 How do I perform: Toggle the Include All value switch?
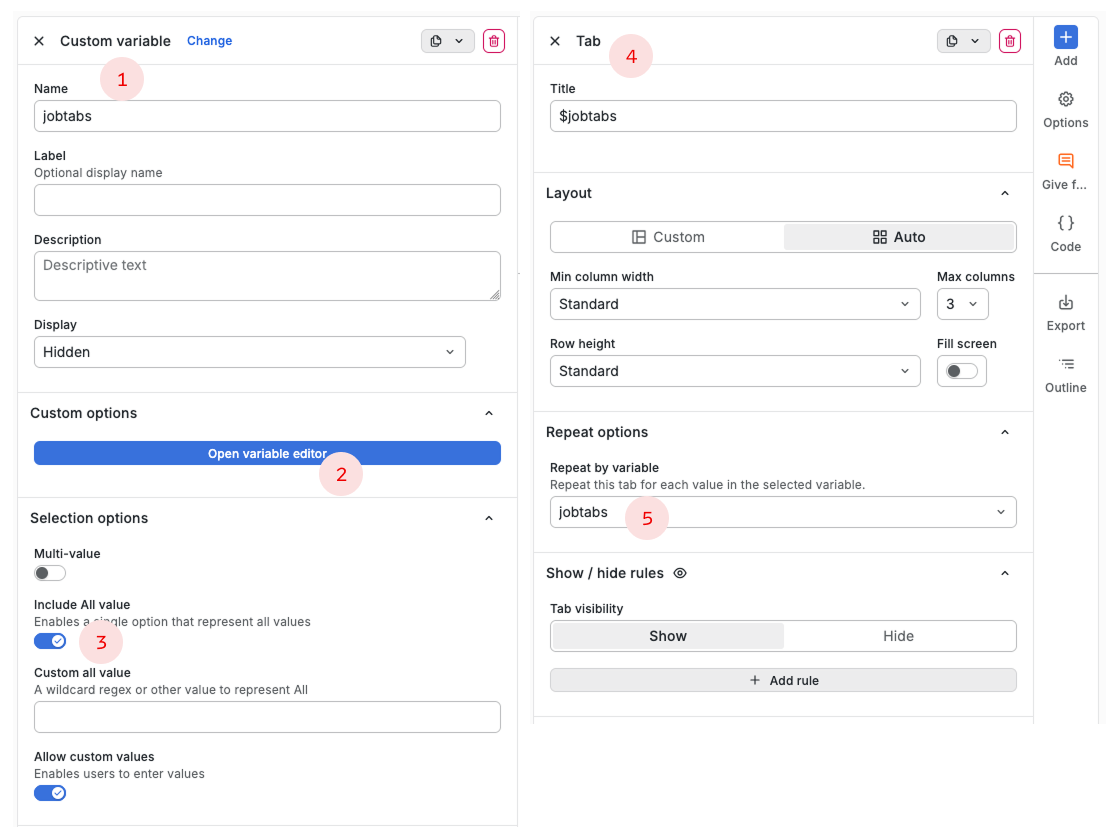tap(50, 641)
